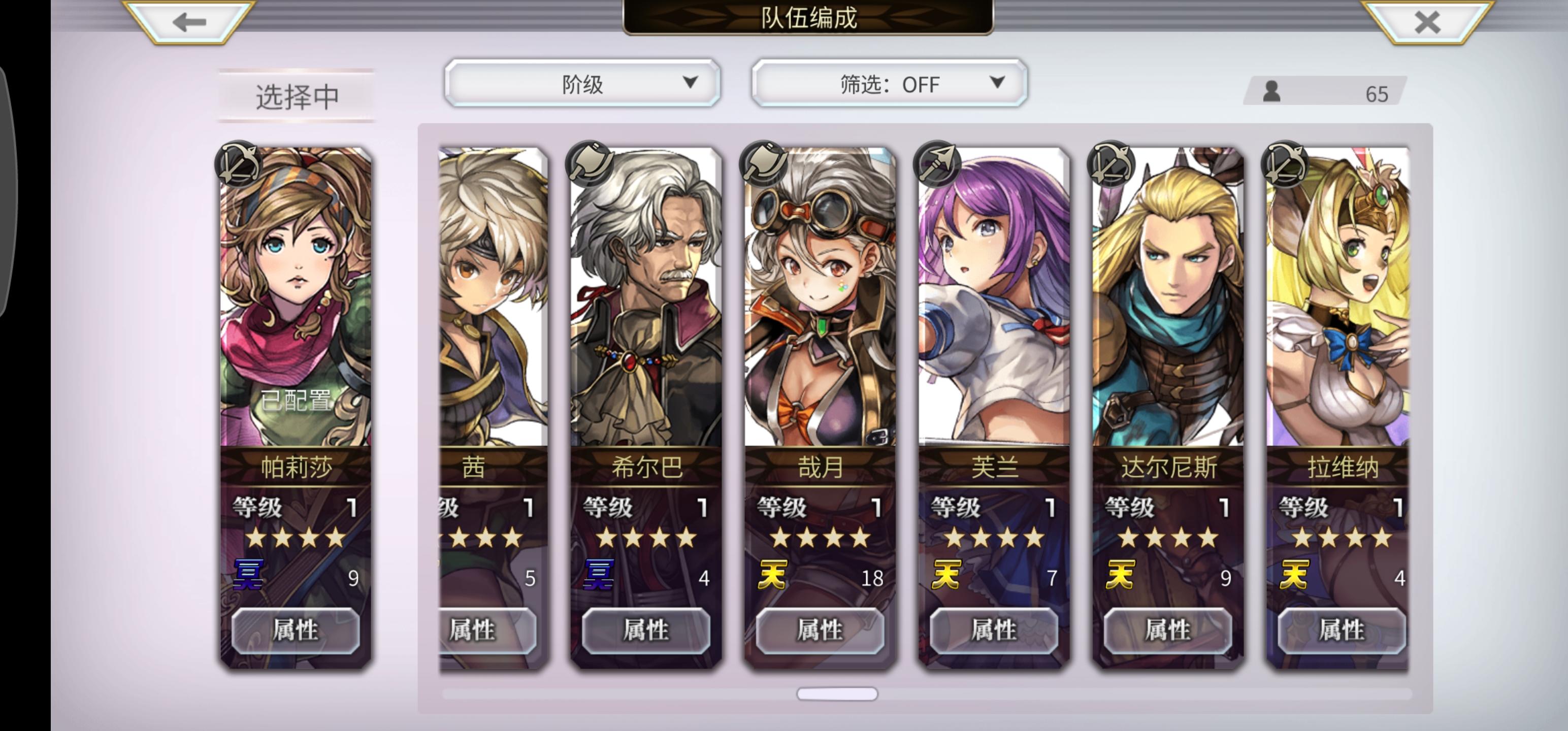Open 属性 for 达尔尼斯
The height and width of the screenshot is (731, 1568).
point(1167,630)
